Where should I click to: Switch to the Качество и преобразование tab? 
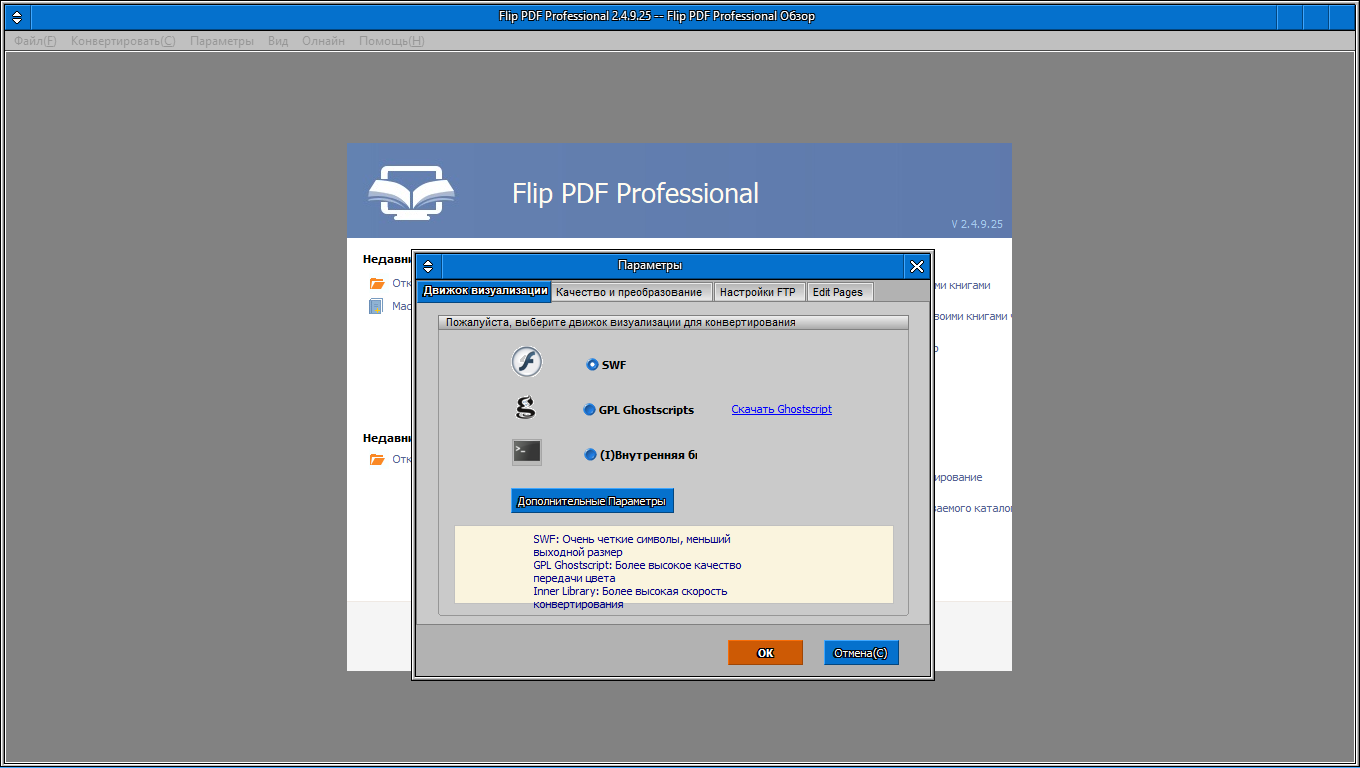click(629, 292)
